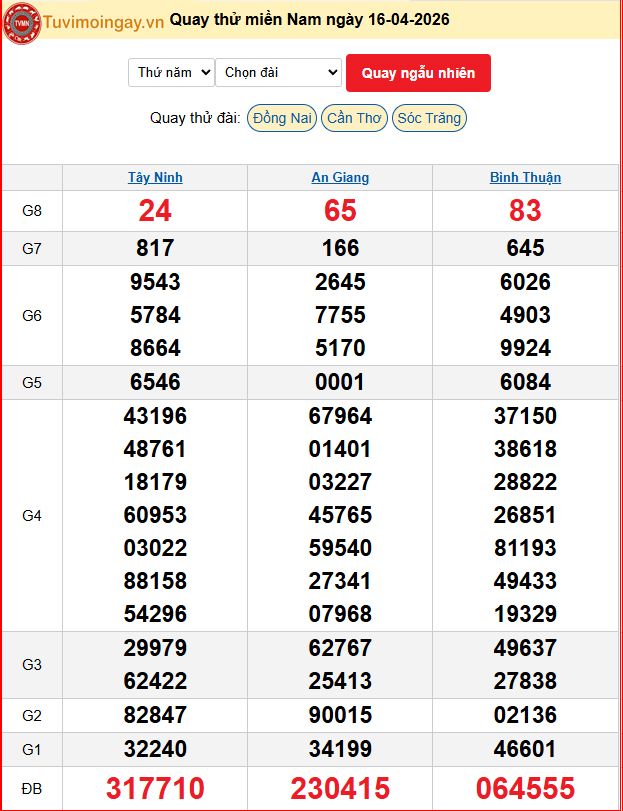623x811 pixels.
Task: Open the Tây Ninh column header link
Action: [155, 178]
